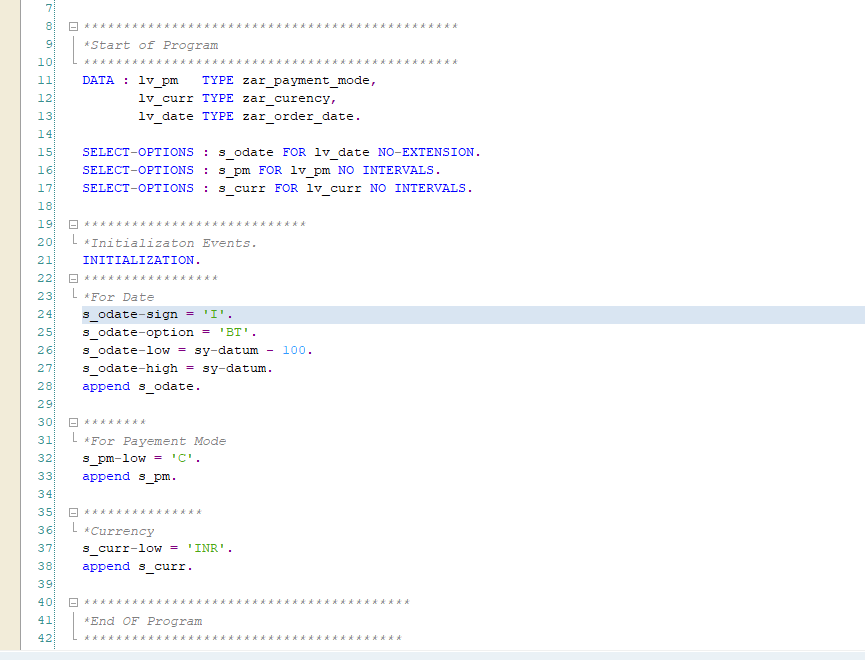This screenshot has width=865, height=660.
Task: Collapse the End OF Program block at line 40
Action: [73, 603]
